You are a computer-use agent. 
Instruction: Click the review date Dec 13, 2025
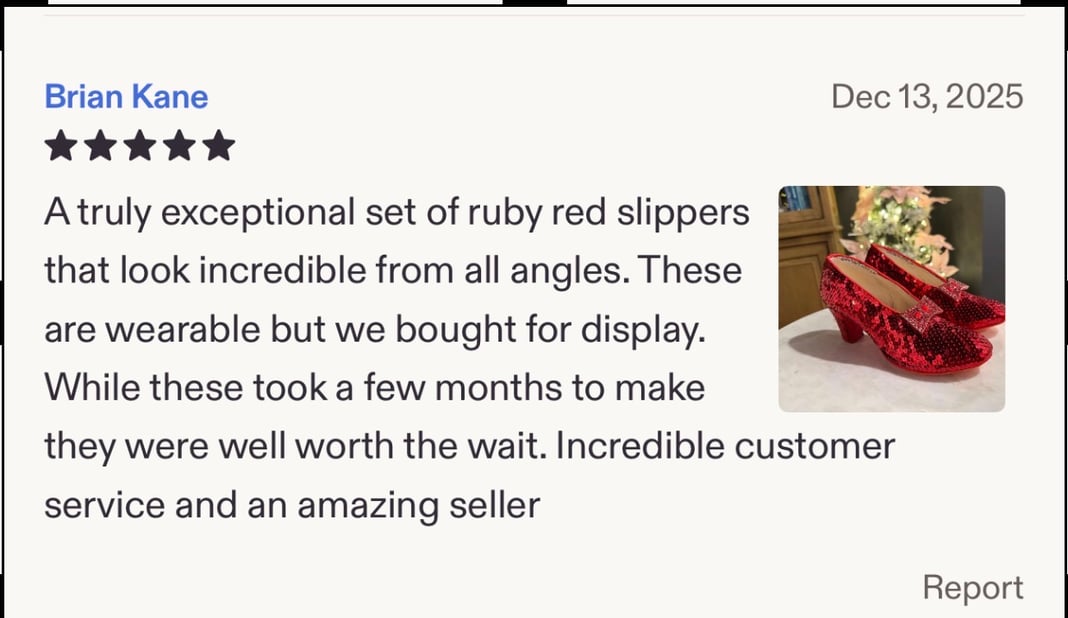[927, 97]
